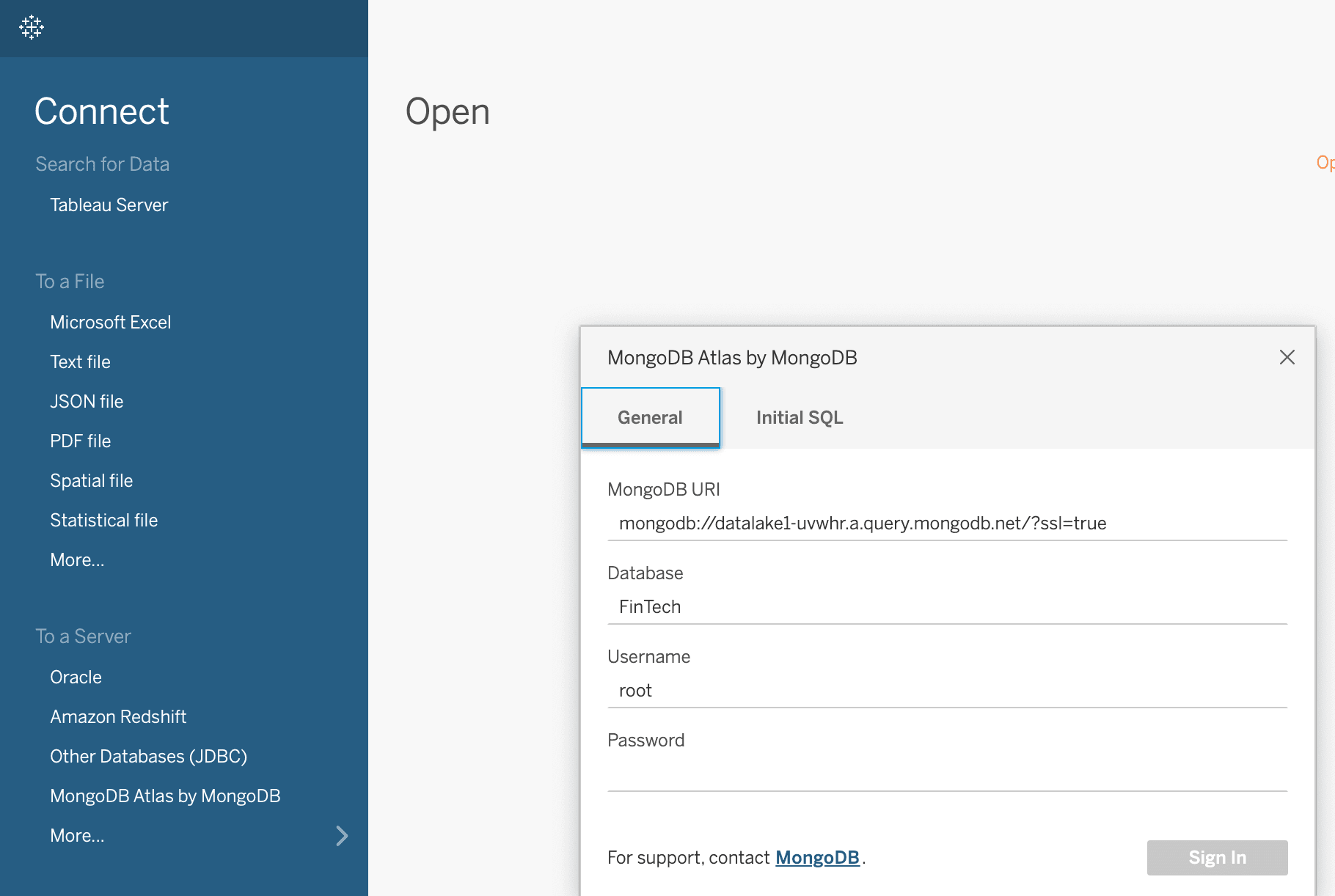Viewport: 1335px width, 896px height.
Task: Click the dialog title MongoDB Atlas by MongoDB
Action: pos(732,357)
